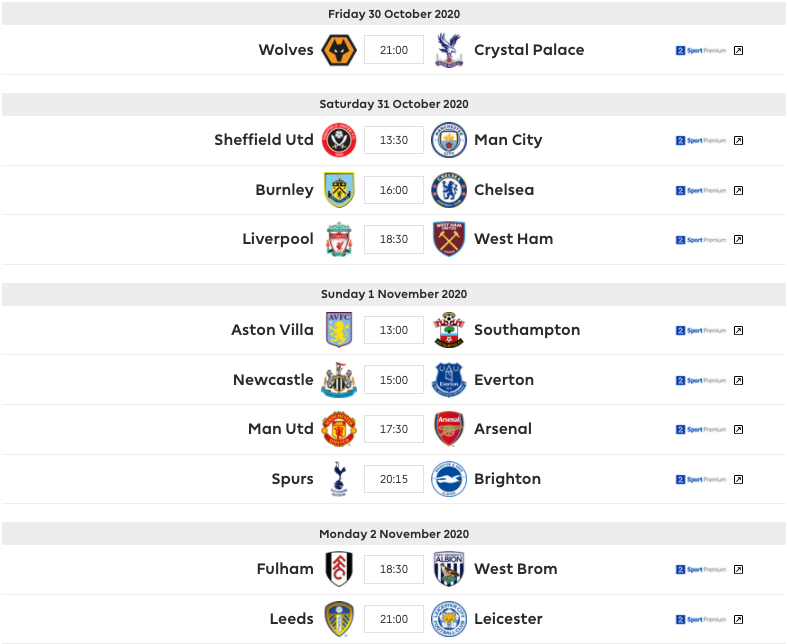787x644 pixels.
Task: Click the Saturday 31 October 2020 header
Action: [394, 104]
